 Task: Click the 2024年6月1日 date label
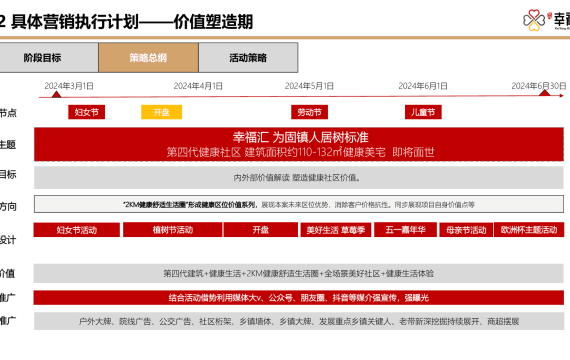click(423, 86)
